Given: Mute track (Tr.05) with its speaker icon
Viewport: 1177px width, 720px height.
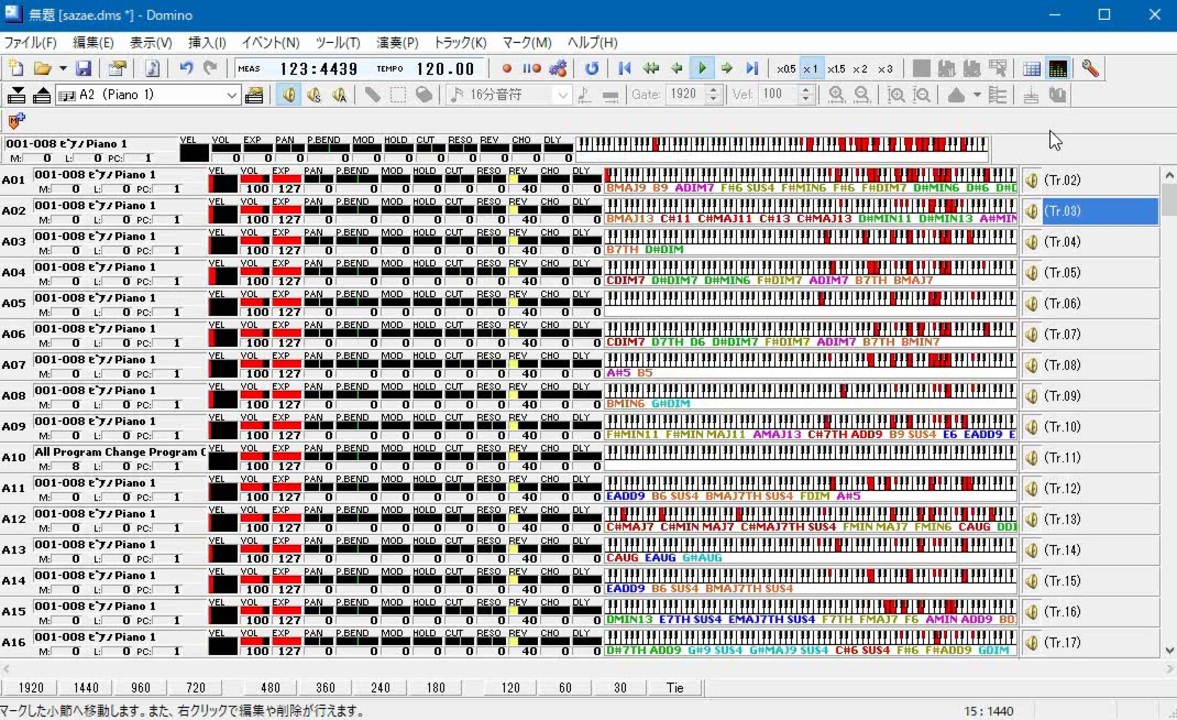Looking at the screenshot, I should click(x=1031, y=273).
